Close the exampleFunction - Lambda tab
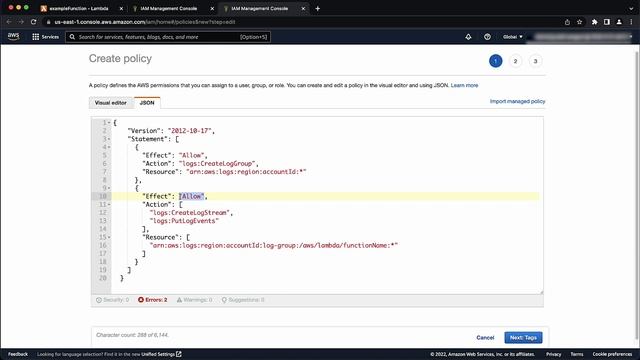Image resolution: width=640 pixels, height=360 pixels. 121,8
